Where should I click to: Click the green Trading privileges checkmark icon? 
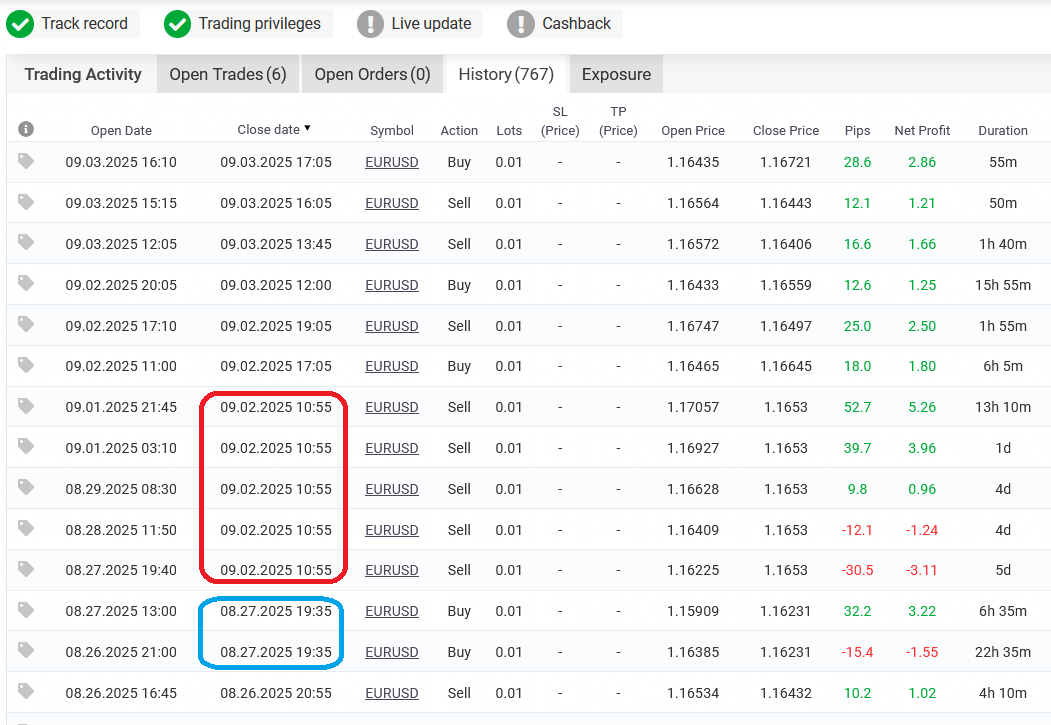[177, 24]
